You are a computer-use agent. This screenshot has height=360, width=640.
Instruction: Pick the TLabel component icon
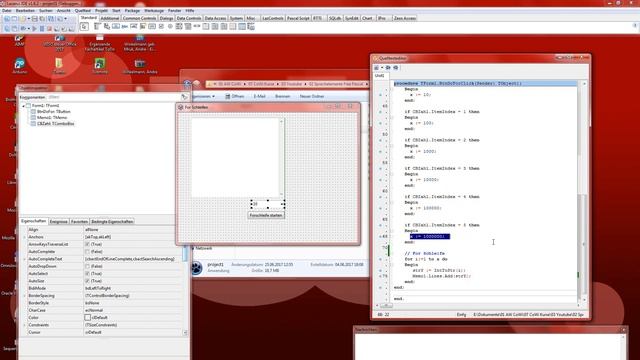[x=124, y=27]
